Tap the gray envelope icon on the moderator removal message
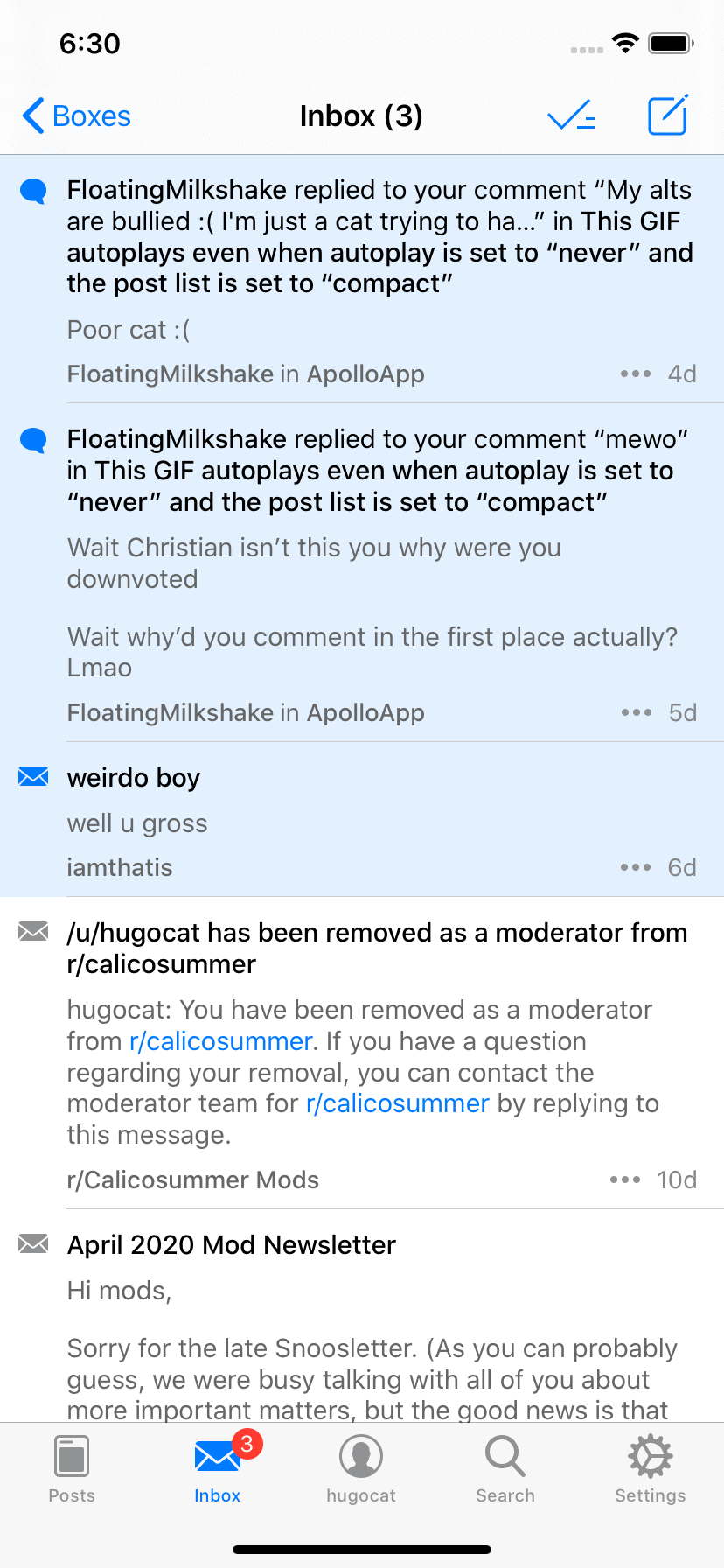Image resolution: width=724 pixels, height=1568 pixels. pyautogui.click(x=33, y=931)
